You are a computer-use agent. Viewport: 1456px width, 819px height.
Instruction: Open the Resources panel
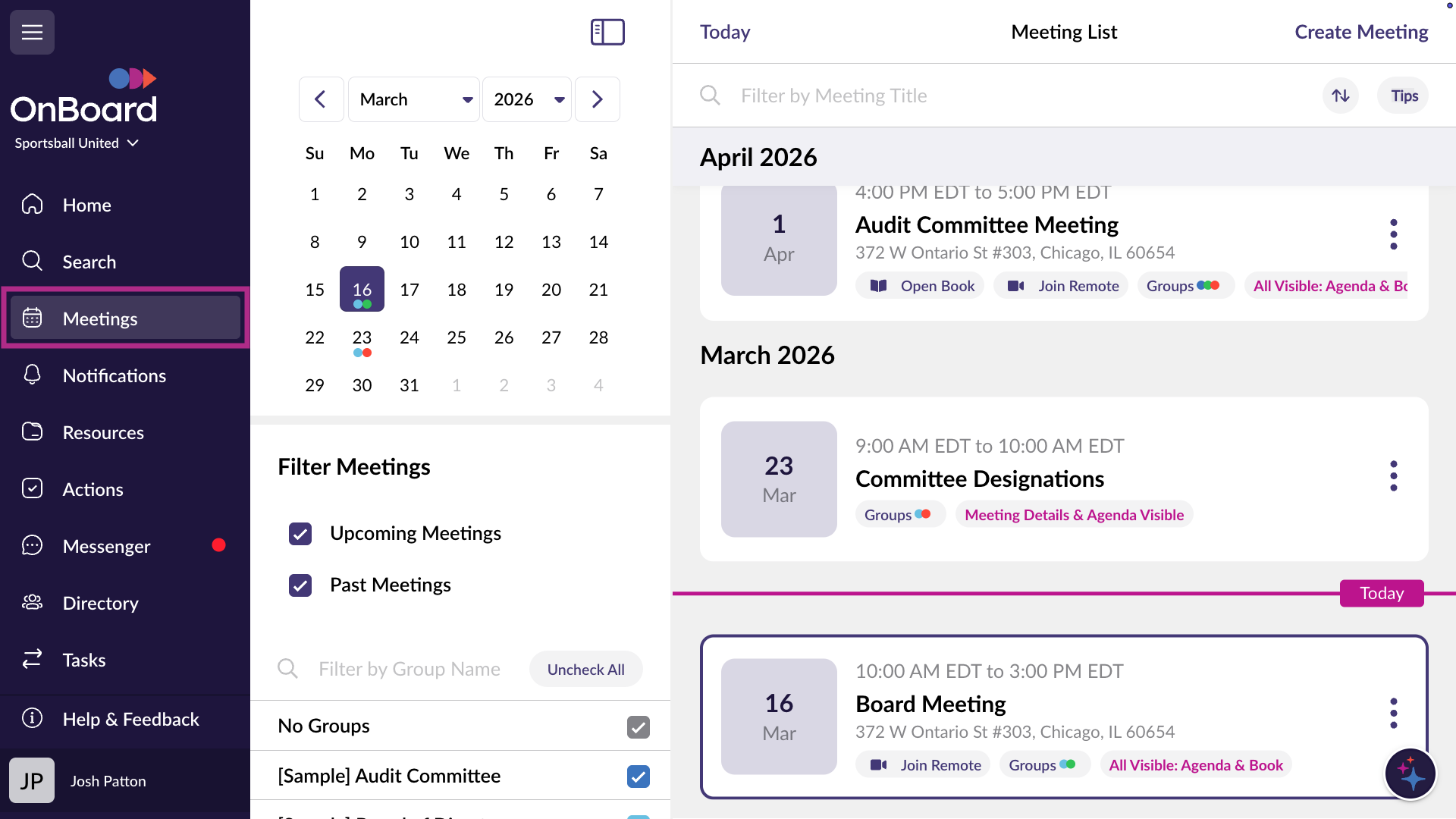point(103,432)
